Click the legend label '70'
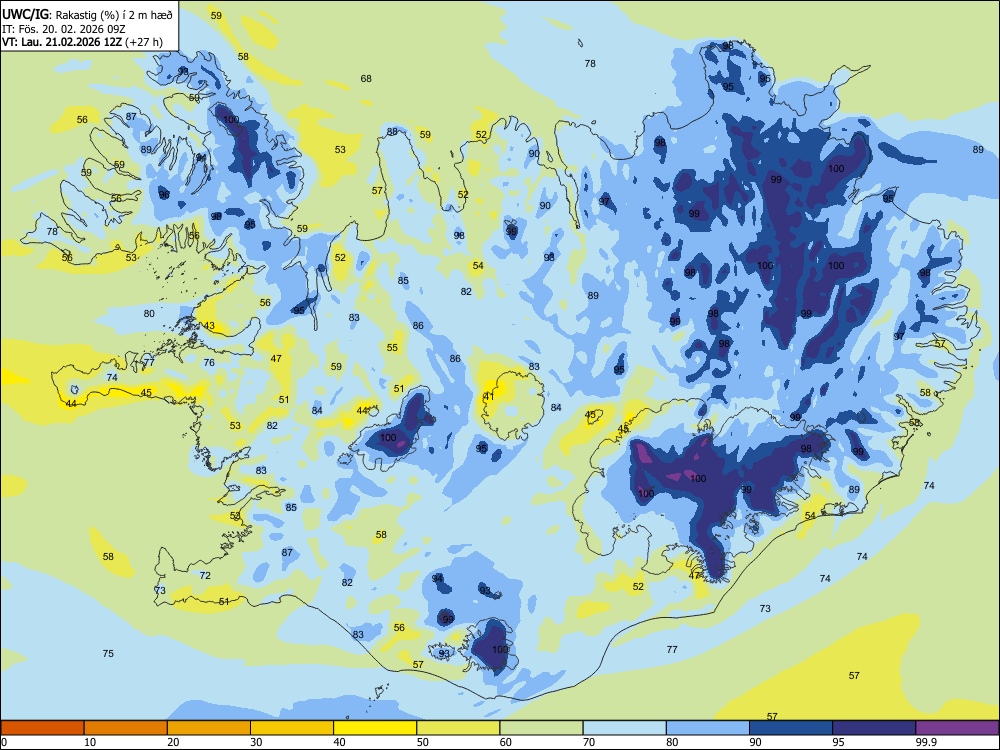1000x750 pixels. coord(589,742)
